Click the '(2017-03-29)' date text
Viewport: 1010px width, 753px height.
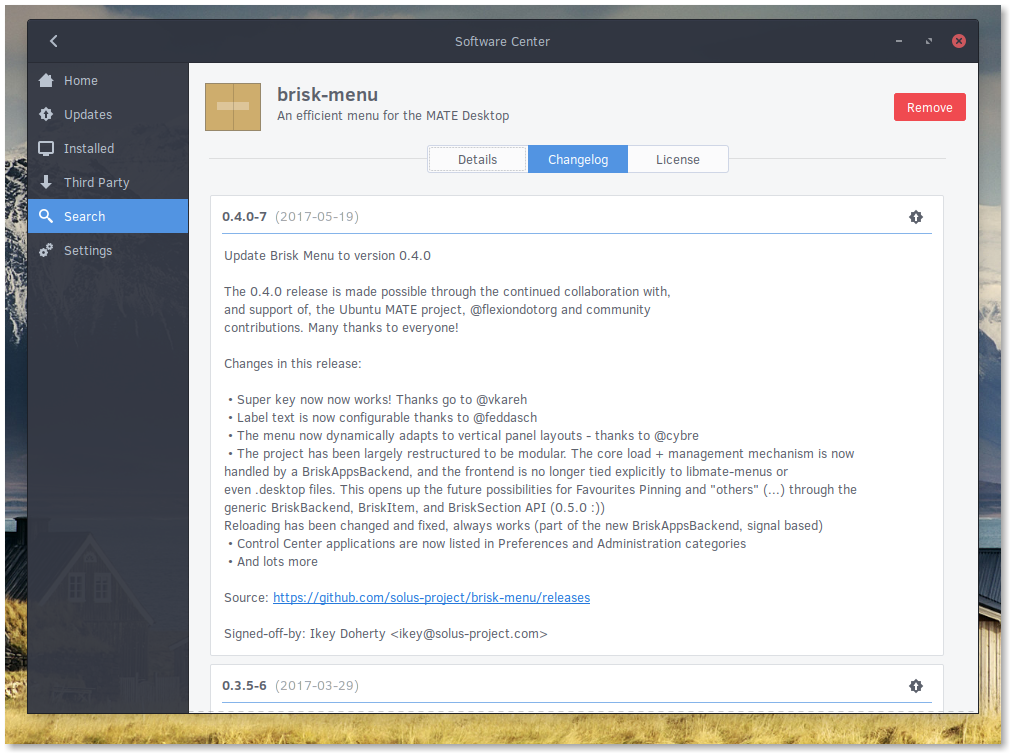(317, 685)
